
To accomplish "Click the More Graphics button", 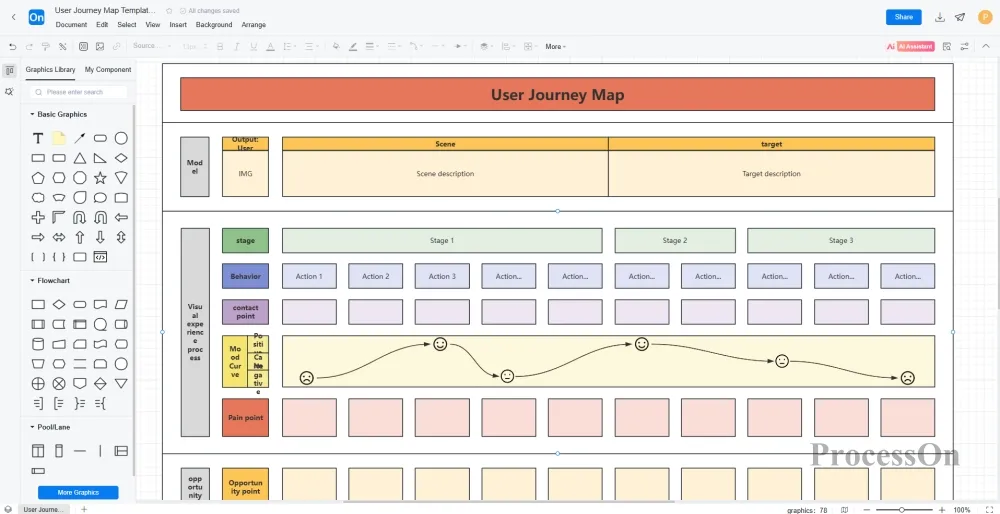I will click(x=78, y=492).
